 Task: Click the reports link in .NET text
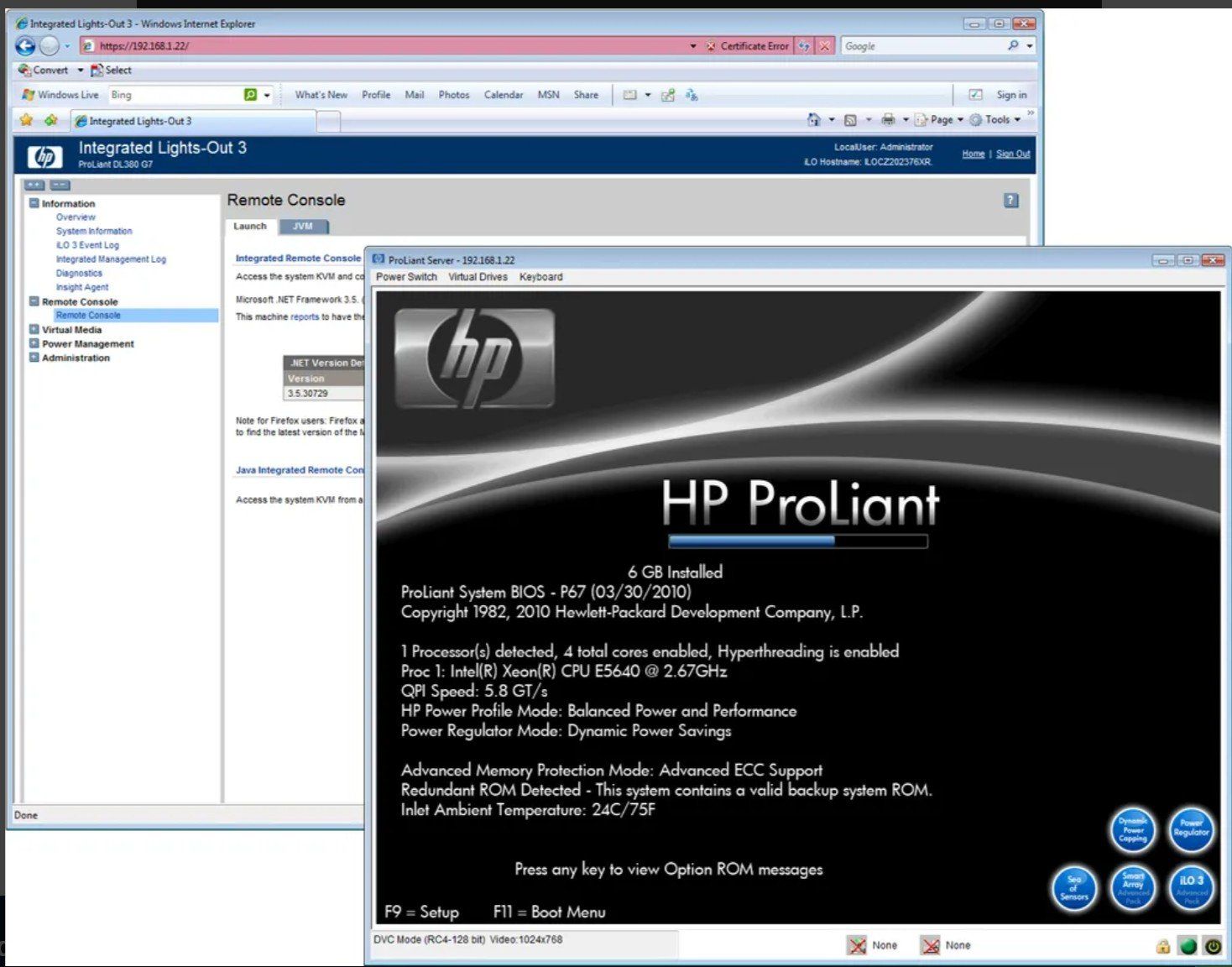coord(305,317)
